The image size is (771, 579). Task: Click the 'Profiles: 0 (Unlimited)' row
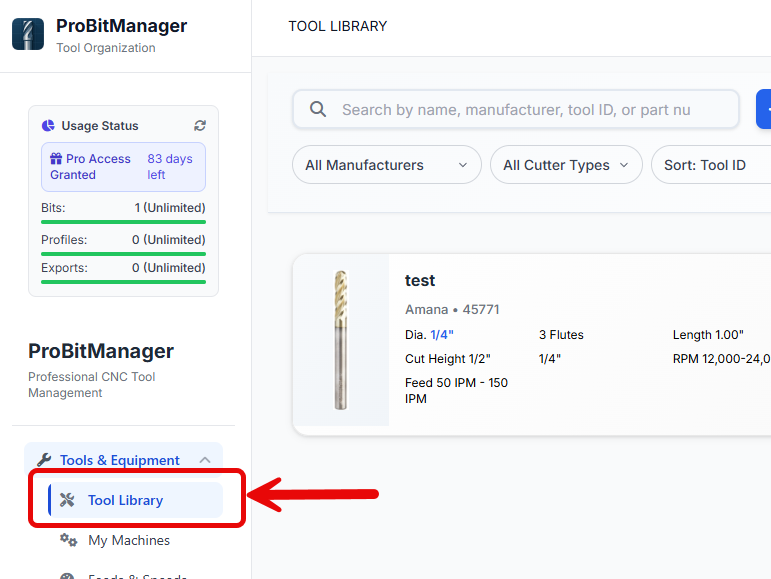[123, 240]
